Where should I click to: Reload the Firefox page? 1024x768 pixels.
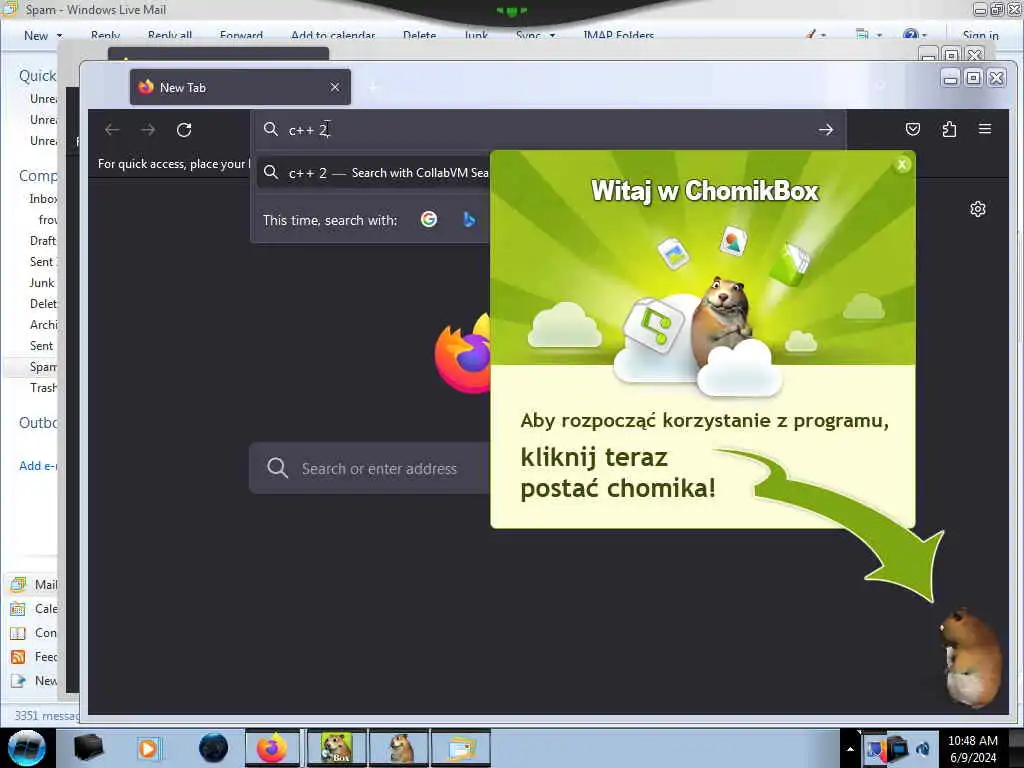(x=184, y=130)
